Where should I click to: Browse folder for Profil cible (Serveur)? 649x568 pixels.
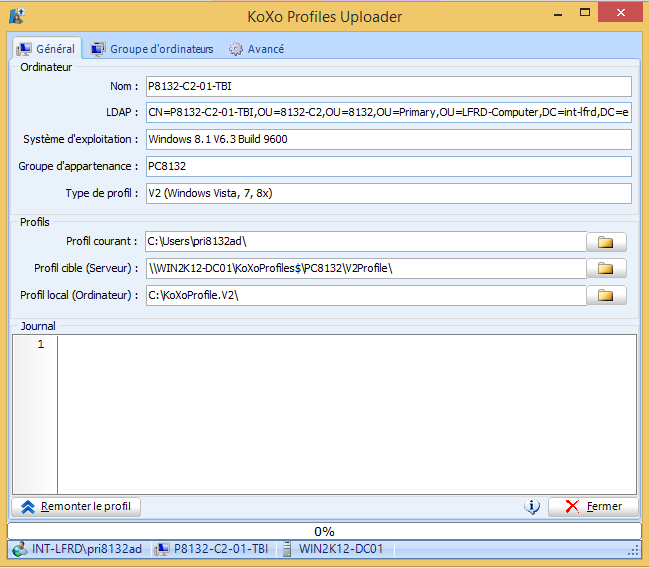click(x=606, y=269)
